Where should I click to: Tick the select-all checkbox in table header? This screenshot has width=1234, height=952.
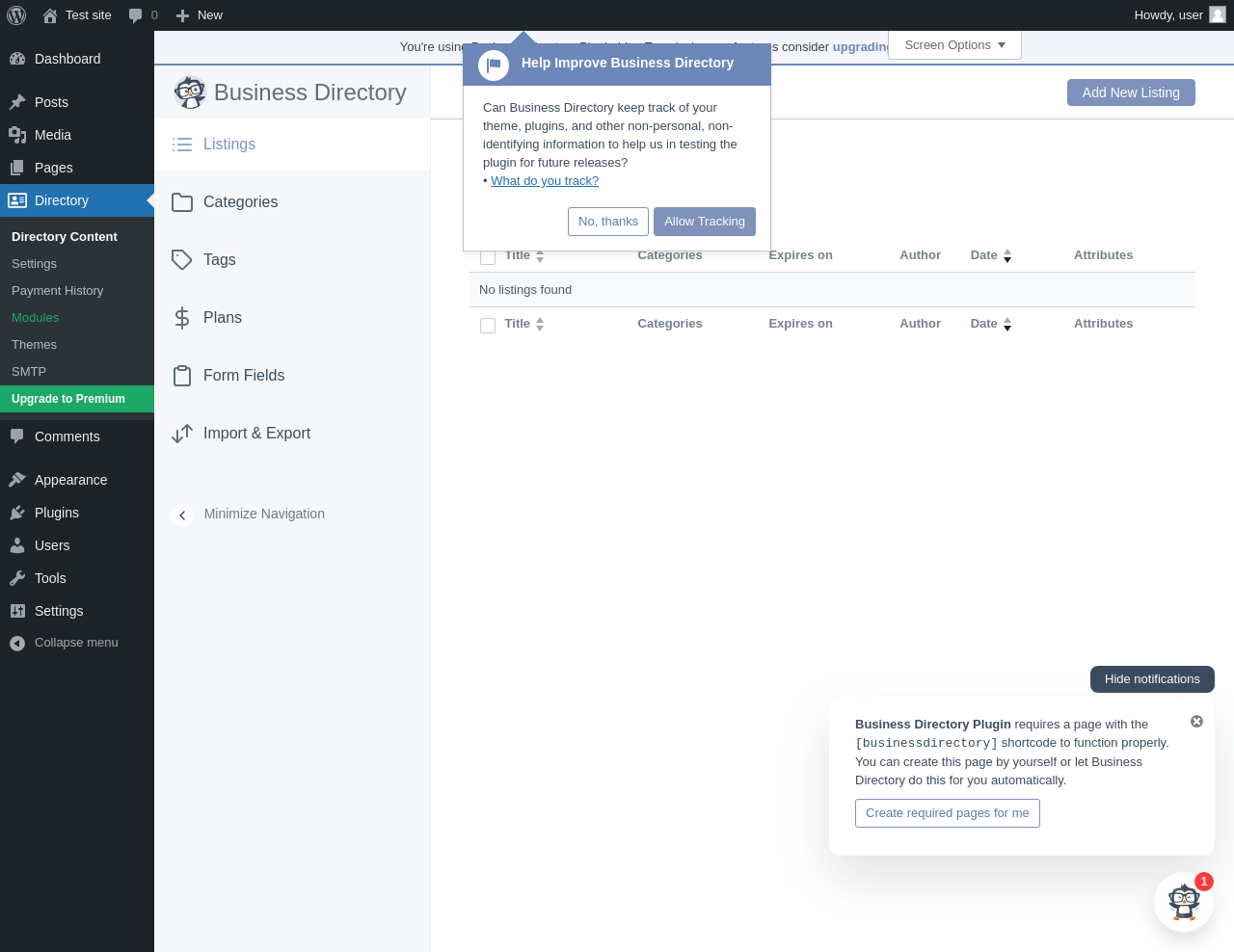[x=488, y=257]
